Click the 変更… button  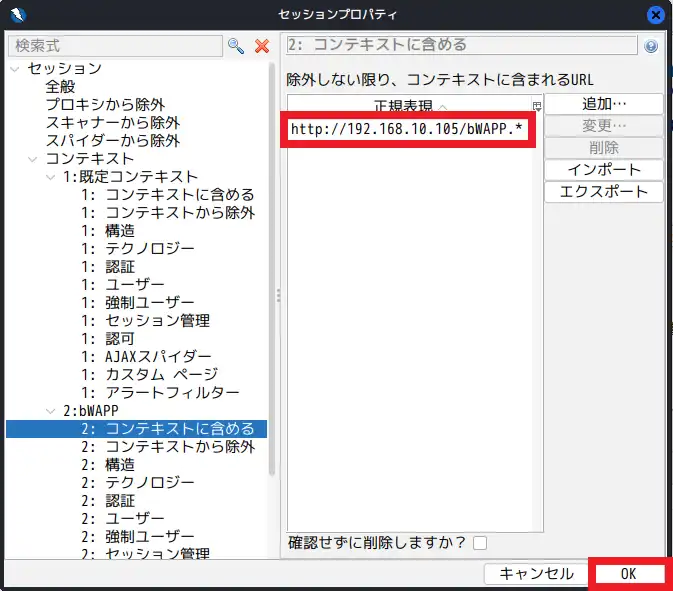[x=604, y=126]
